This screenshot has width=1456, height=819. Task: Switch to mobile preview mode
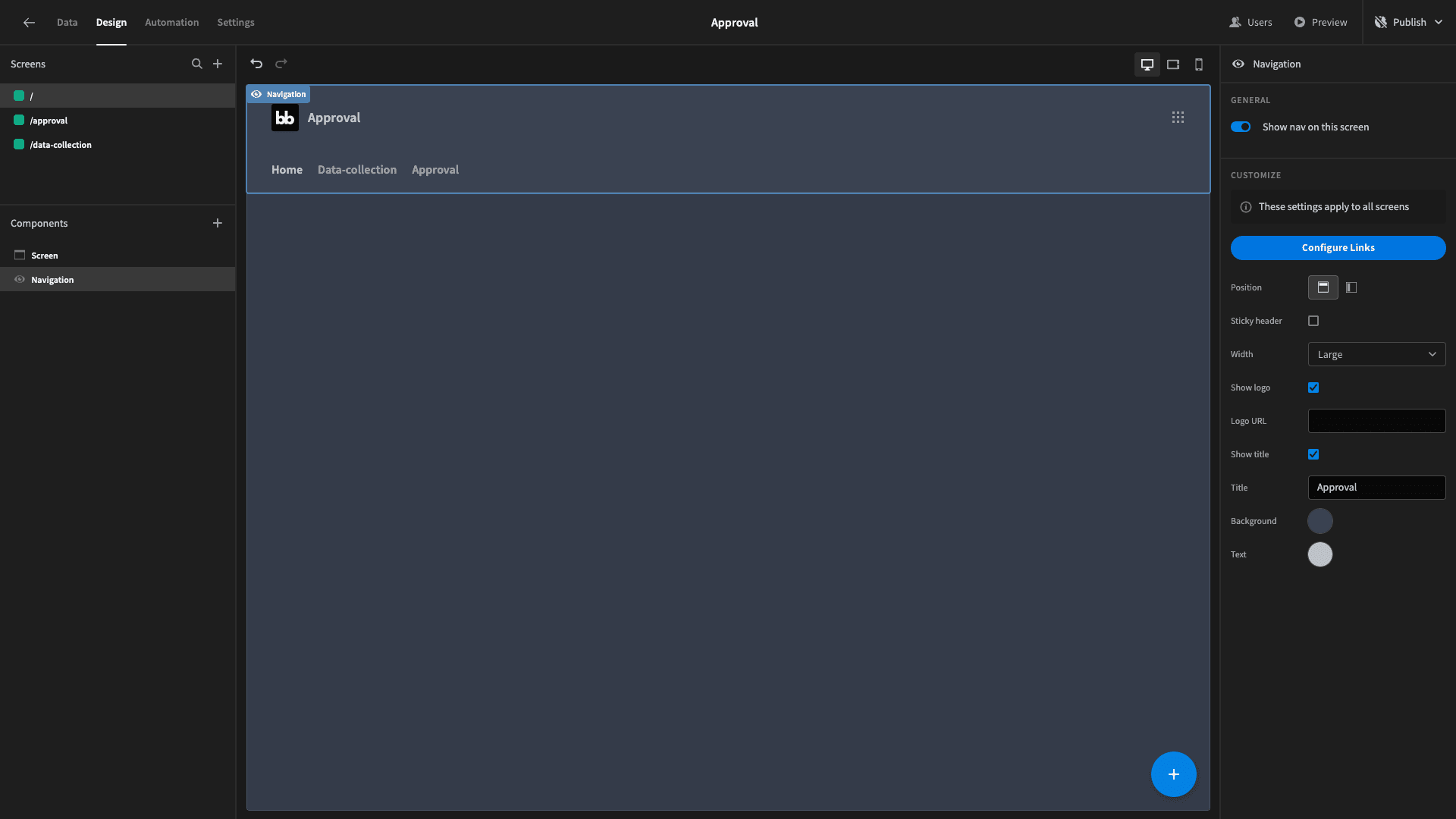pyautogui.click(x=1199, y=64)
